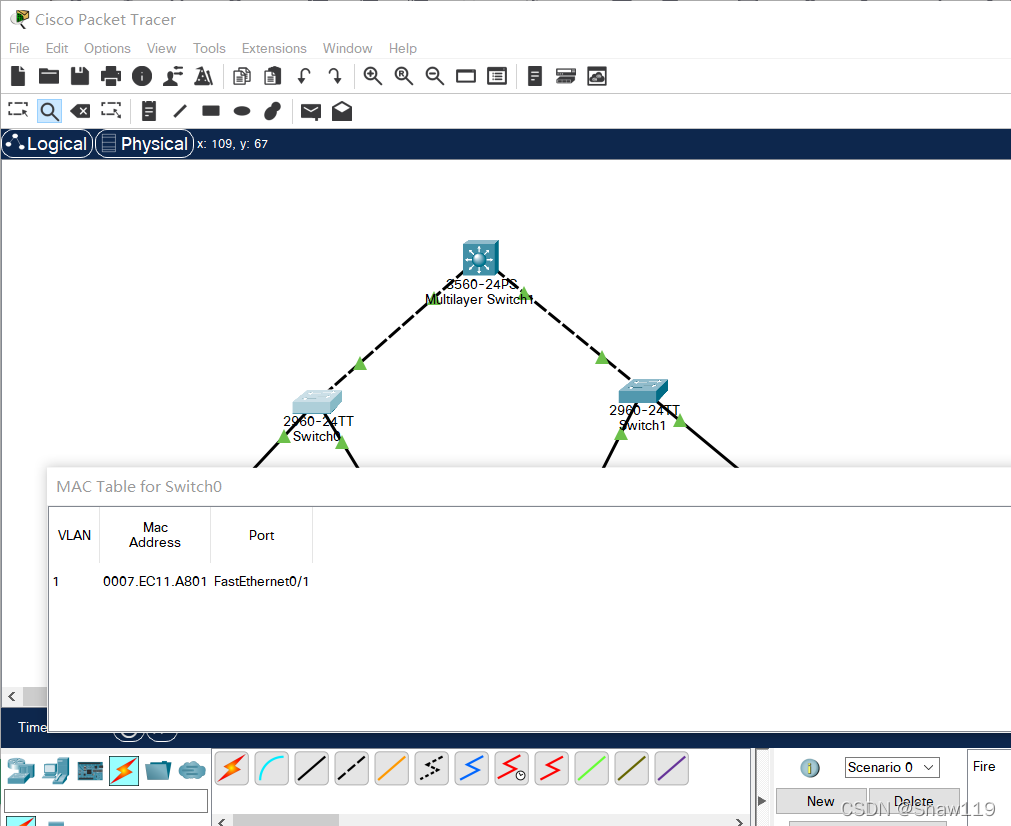Click the Mac Address column header

(155, 535)
